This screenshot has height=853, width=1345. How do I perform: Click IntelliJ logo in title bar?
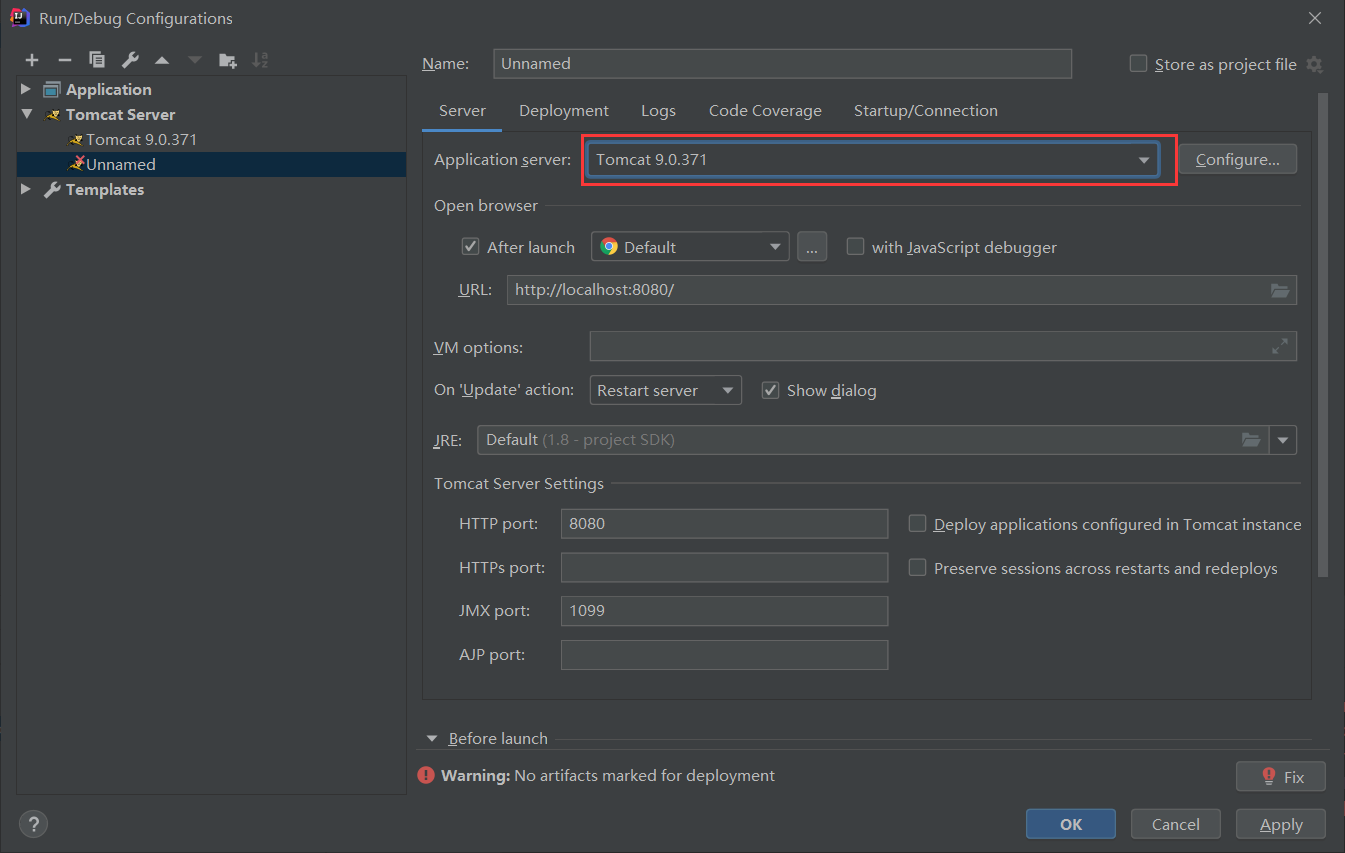(x=18, y=18)
